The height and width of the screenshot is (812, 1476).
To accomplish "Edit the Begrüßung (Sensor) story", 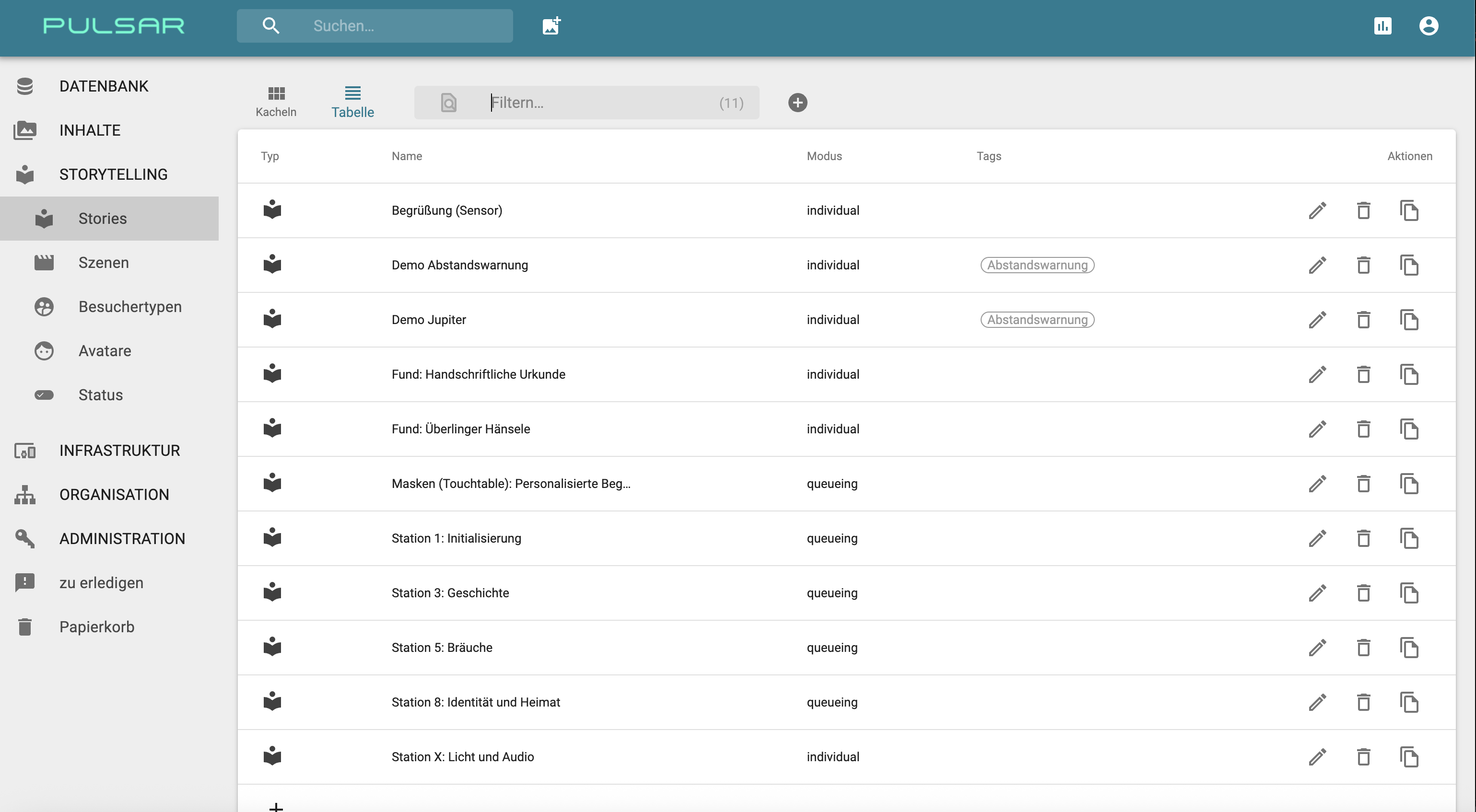I will pyautogui.click(x=1317, y=210).
